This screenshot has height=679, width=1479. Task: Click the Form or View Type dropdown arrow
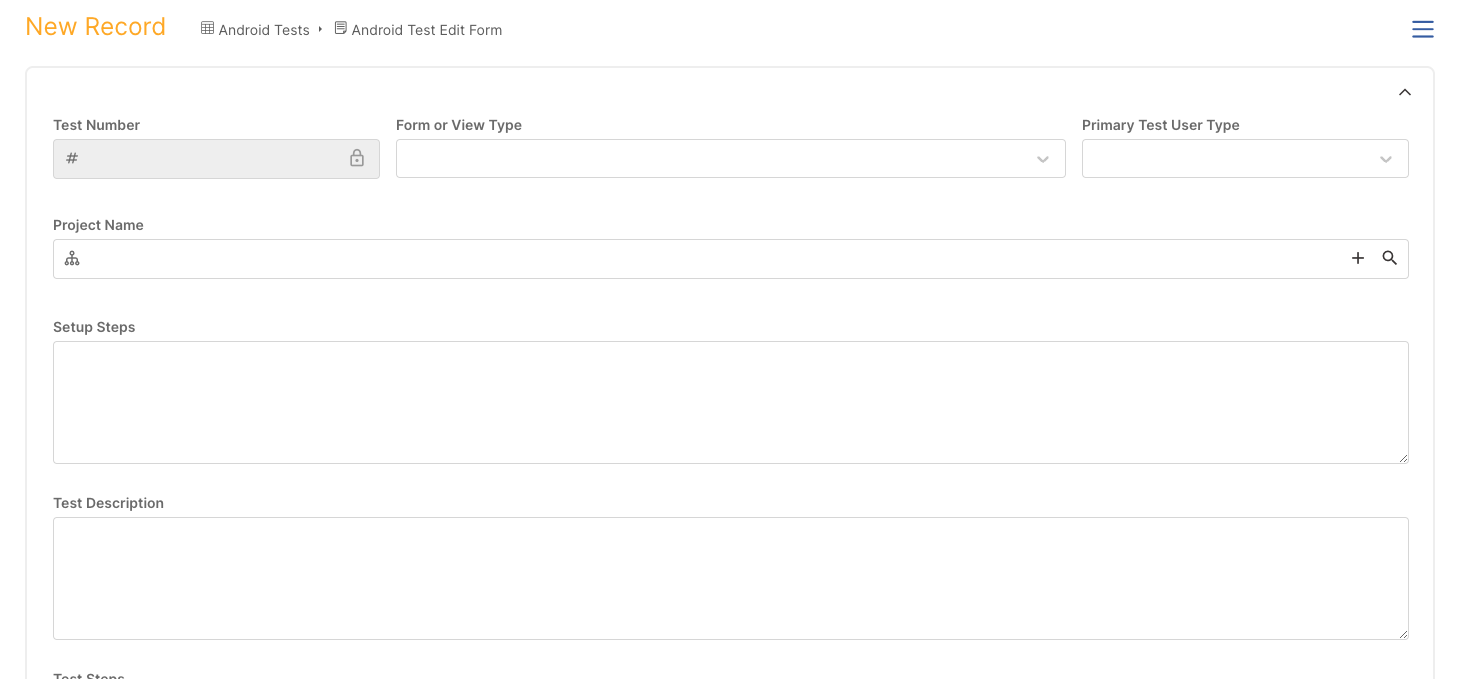(x=1043, y=159)
